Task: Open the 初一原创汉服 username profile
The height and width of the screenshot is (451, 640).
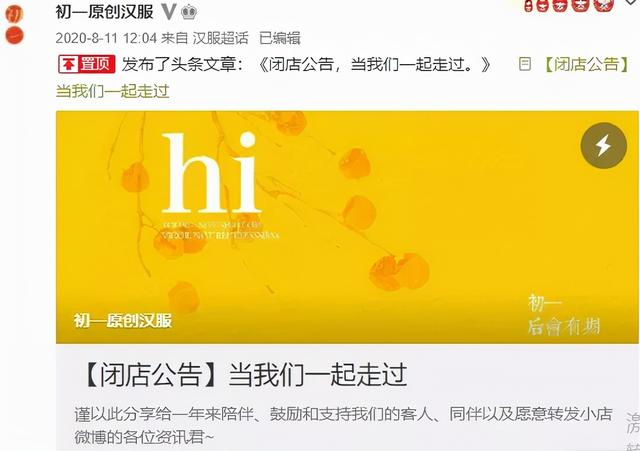Action: click(104, 12)
